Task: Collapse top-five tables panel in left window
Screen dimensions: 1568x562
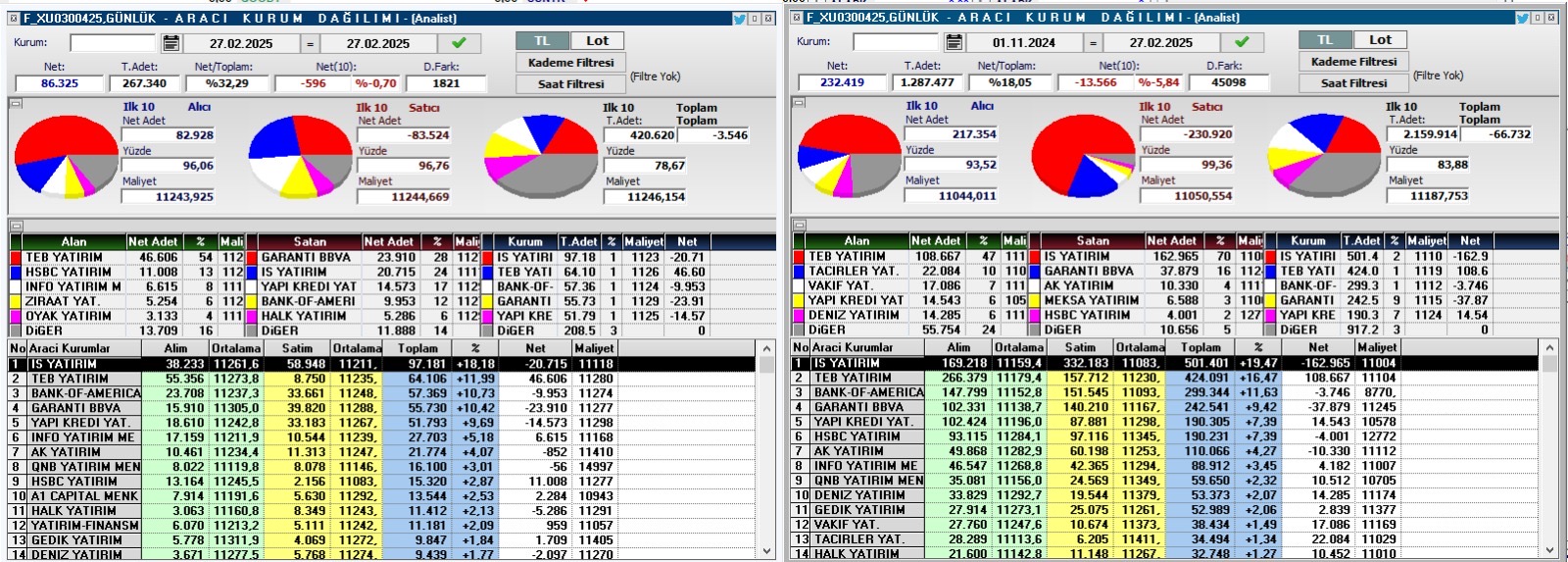Action: pyautogui.click(x=16, y=226)
